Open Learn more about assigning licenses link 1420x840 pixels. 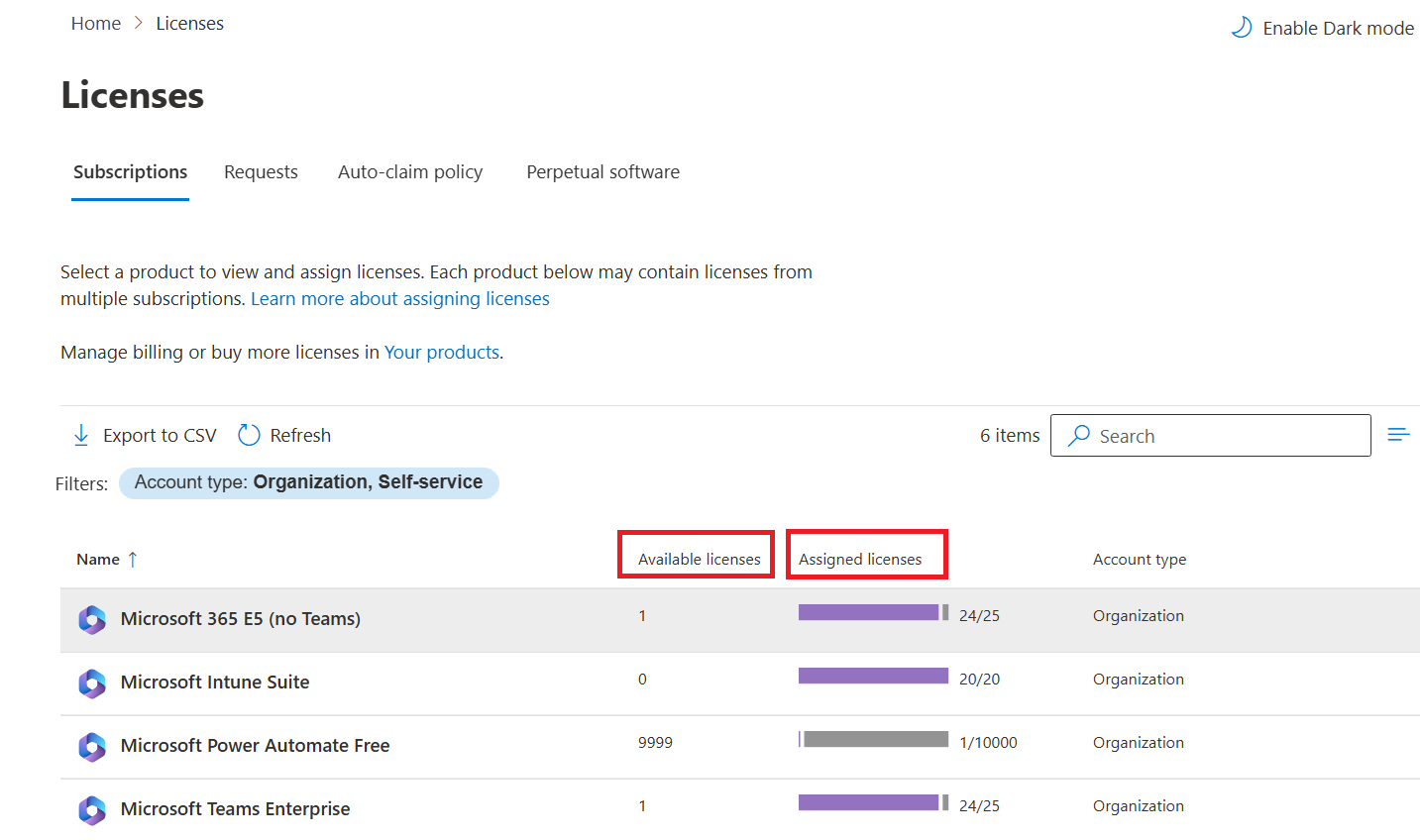pyautogui.click(x=399, y=299)
